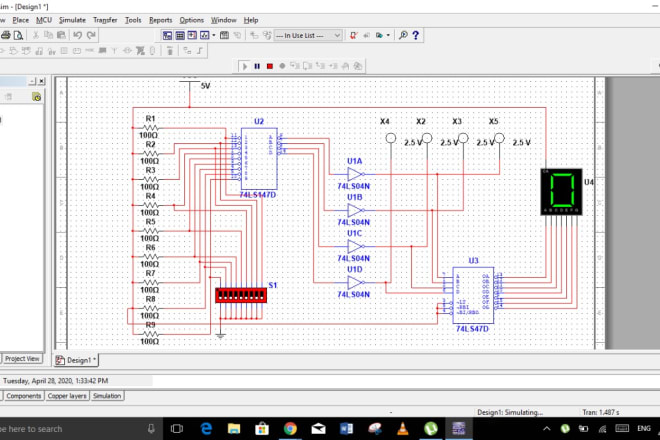Show hidden system tray icons
Screen dimensions: 660x440
point(547,429)
